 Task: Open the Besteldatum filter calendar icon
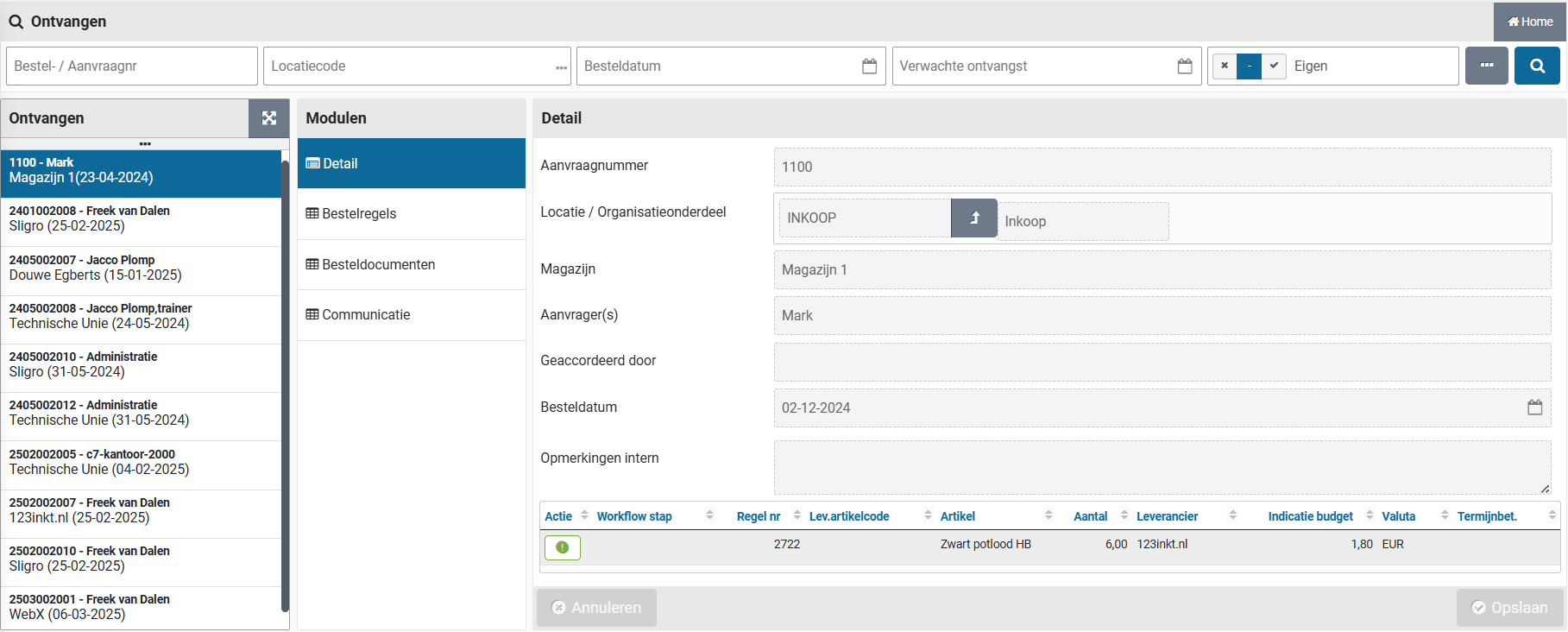[x=869, y=66]
